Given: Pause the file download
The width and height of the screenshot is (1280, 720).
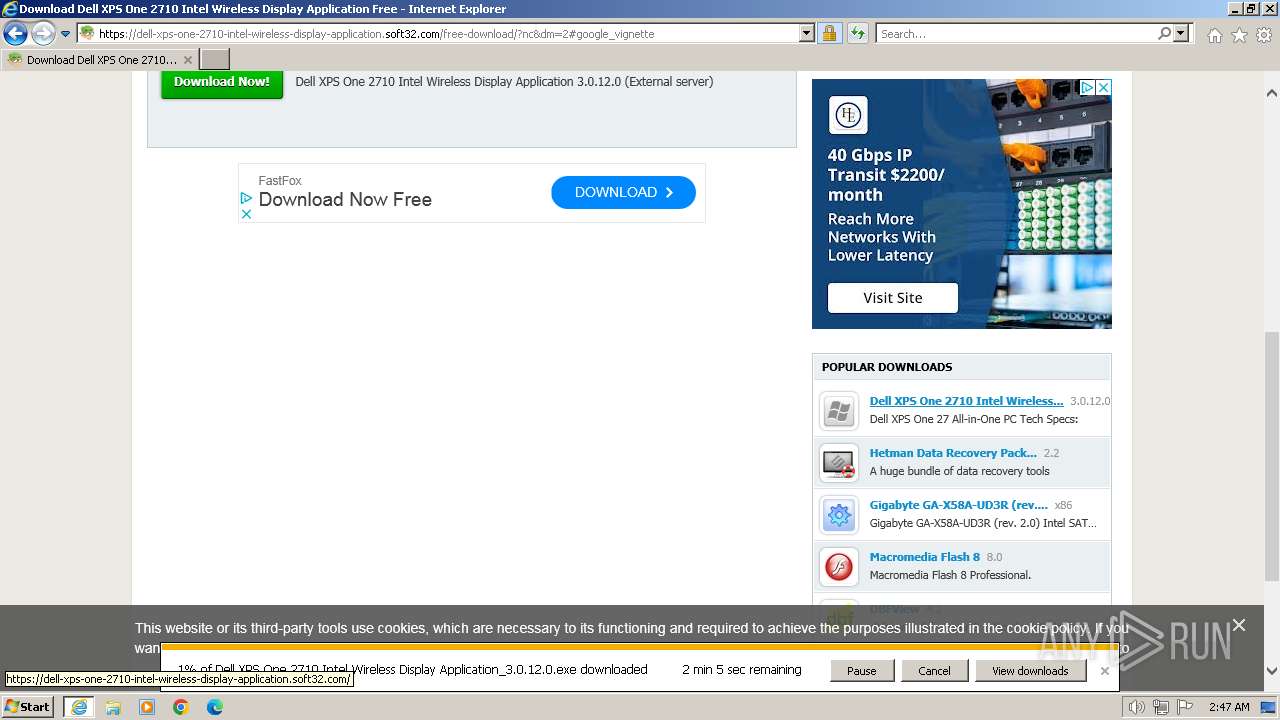Looking at the screenshot, I should (x=861, y=671).
